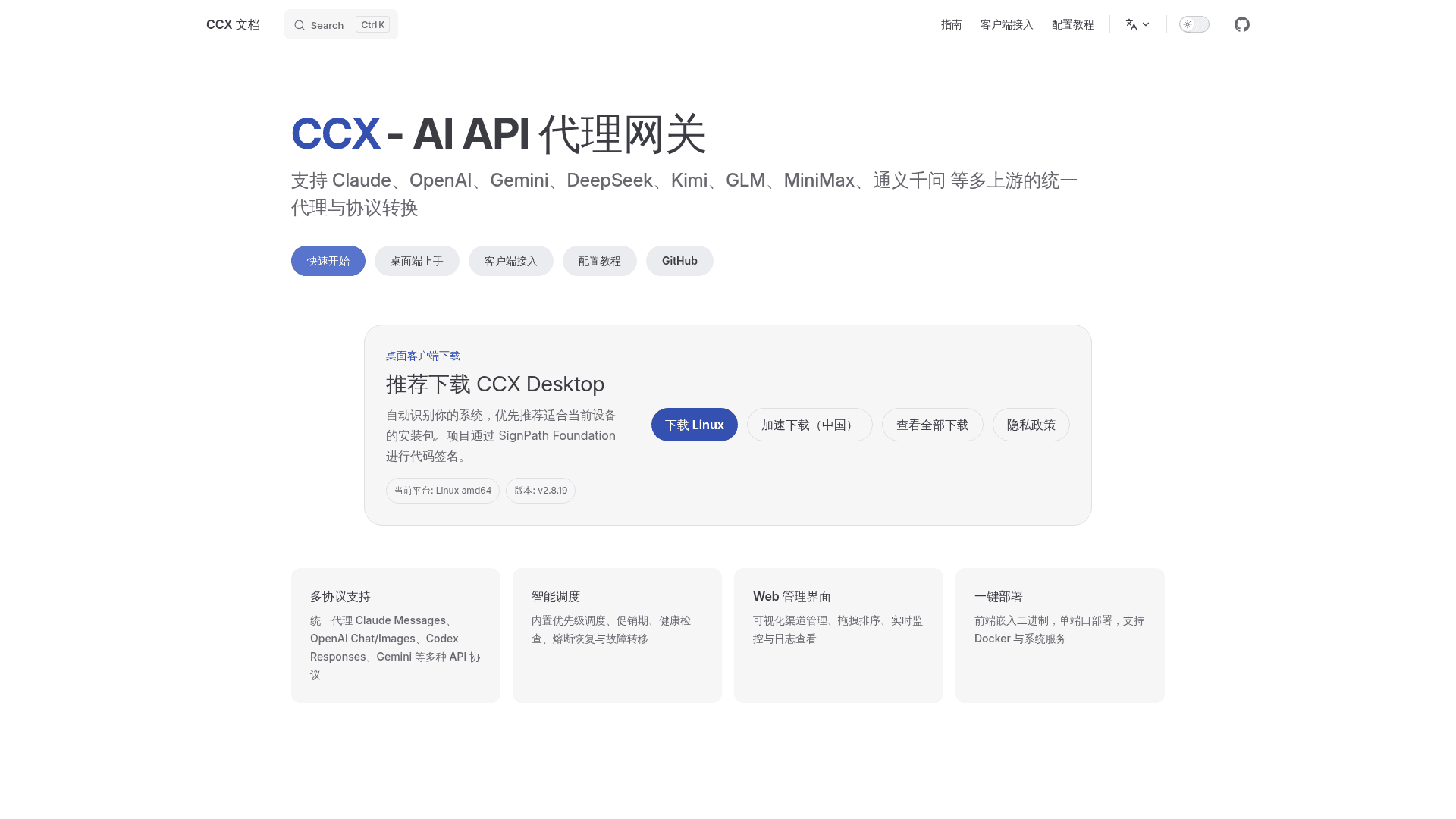Click the 快速开始 hero button

pyautogui.click(x=328, y=261)
